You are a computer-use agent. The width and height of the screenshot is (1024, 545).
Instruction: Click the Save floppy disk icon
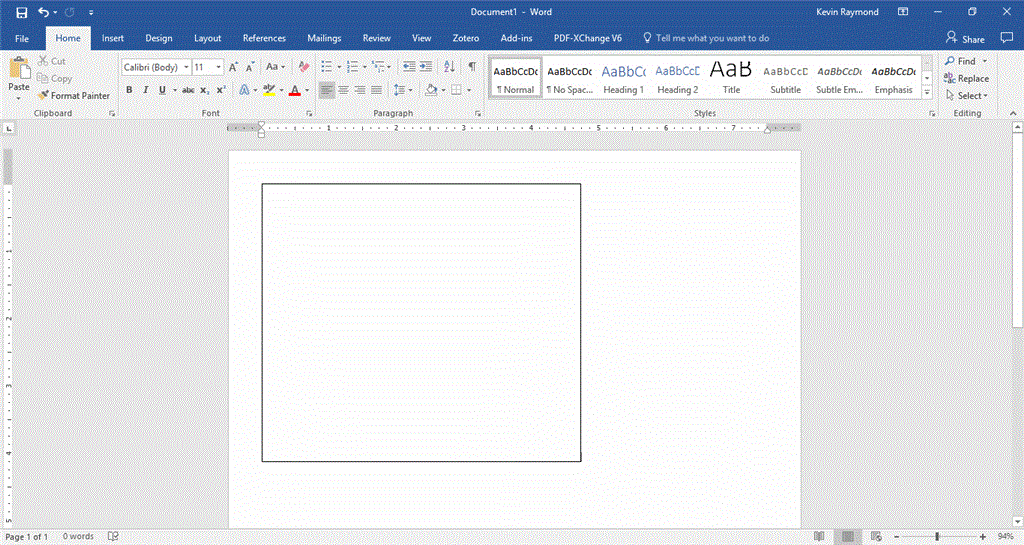(x=22, y=12)
